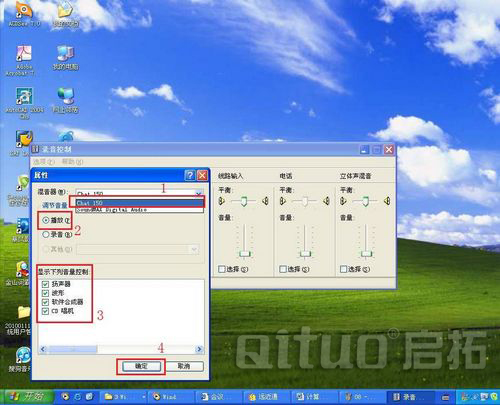Screen dimensions: 500x405
Task: Check 选择 under 线路输入 column
Action: pyautogui.click(x=222, y=269)
